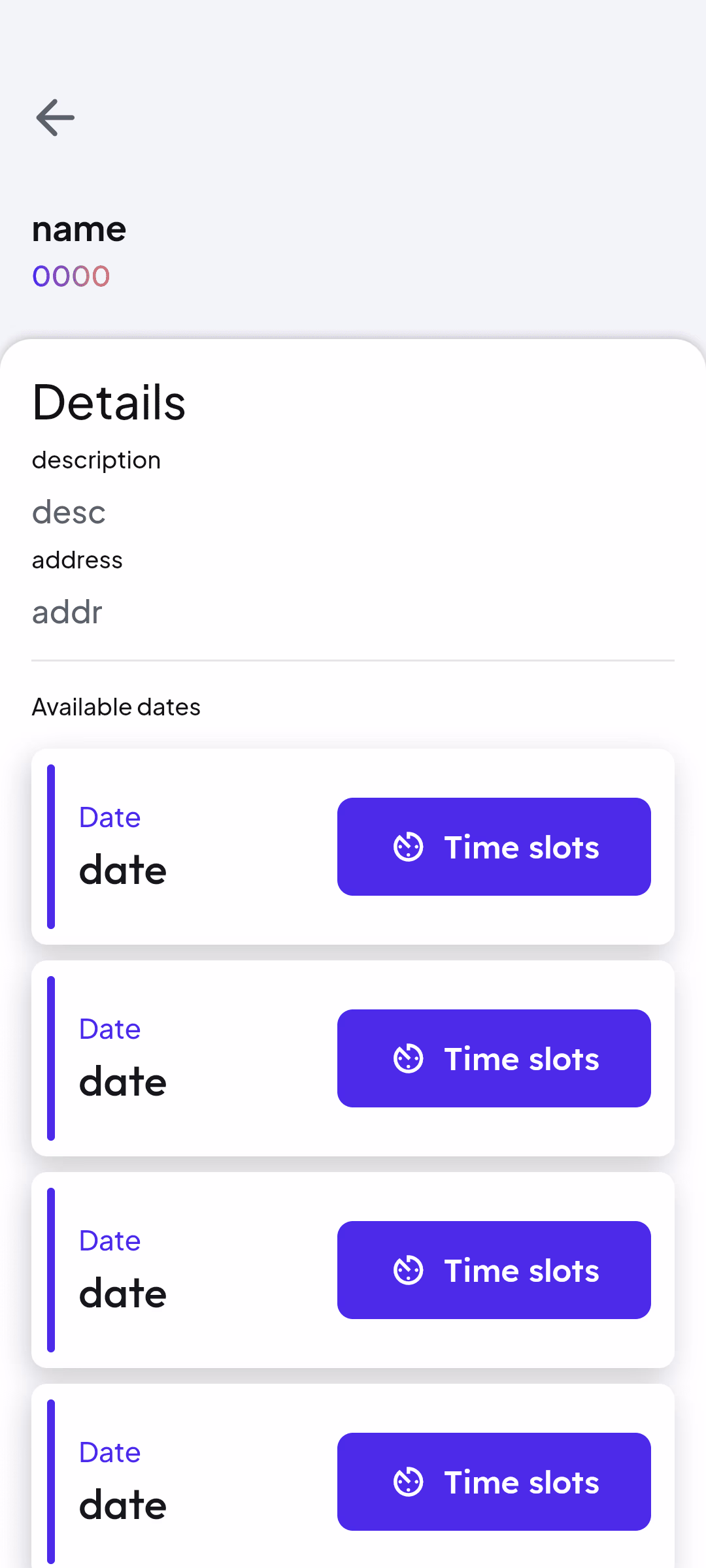Click the clock icon on first Time slots button
This screenshot has width=706, height=1568.
409,846
